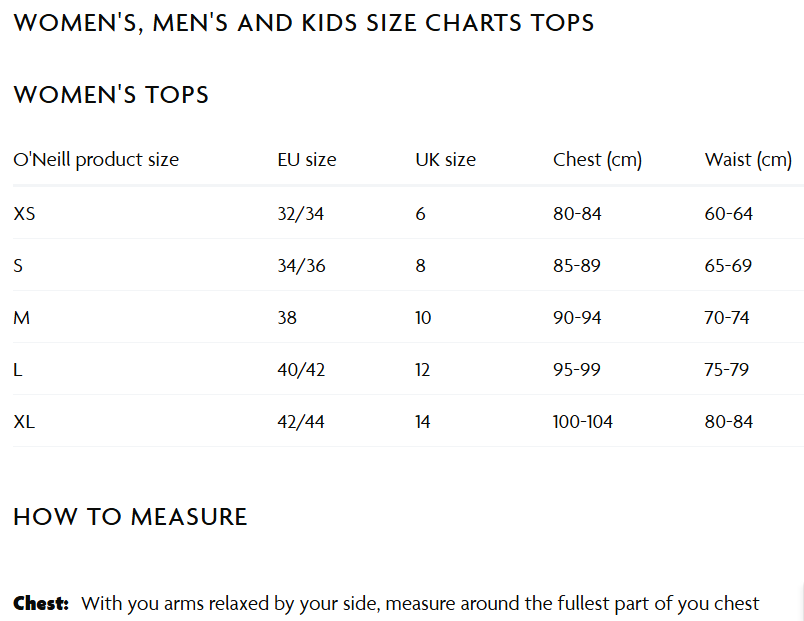Click chest measurement 100-104 for XL
Image resolution: width=804 pixels, height=621 pixels.
[x=583, y=422]
